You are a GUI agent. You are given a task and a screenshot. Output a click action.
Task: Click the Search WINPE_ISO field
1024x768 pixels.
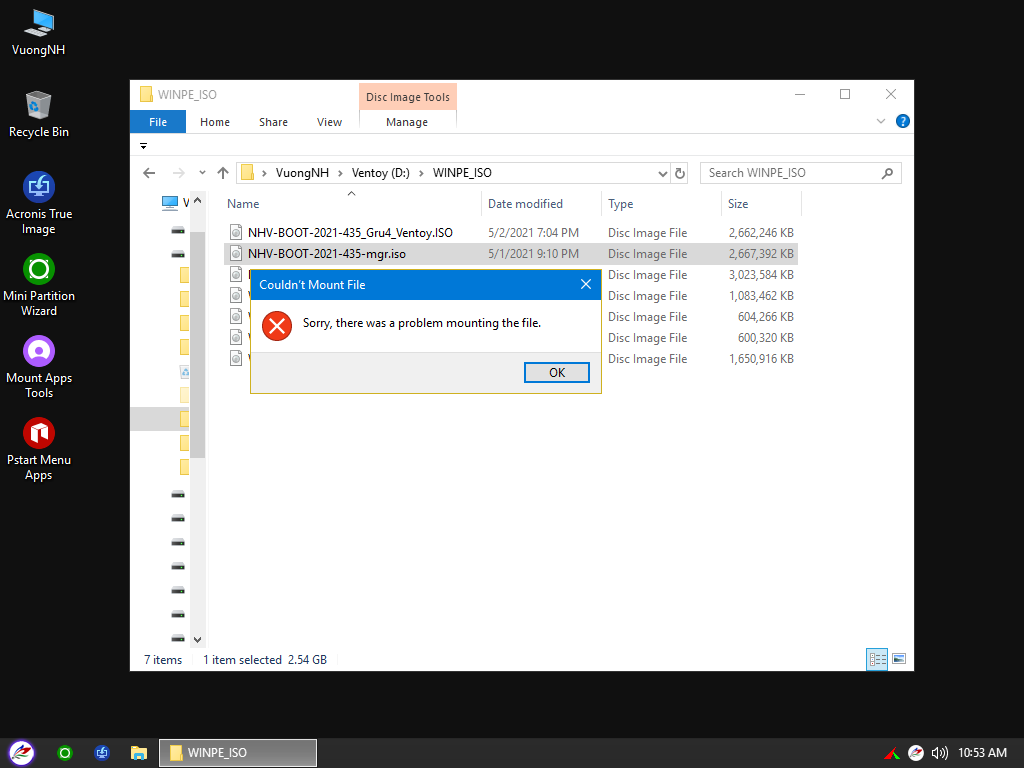click(x=801, y=173)
